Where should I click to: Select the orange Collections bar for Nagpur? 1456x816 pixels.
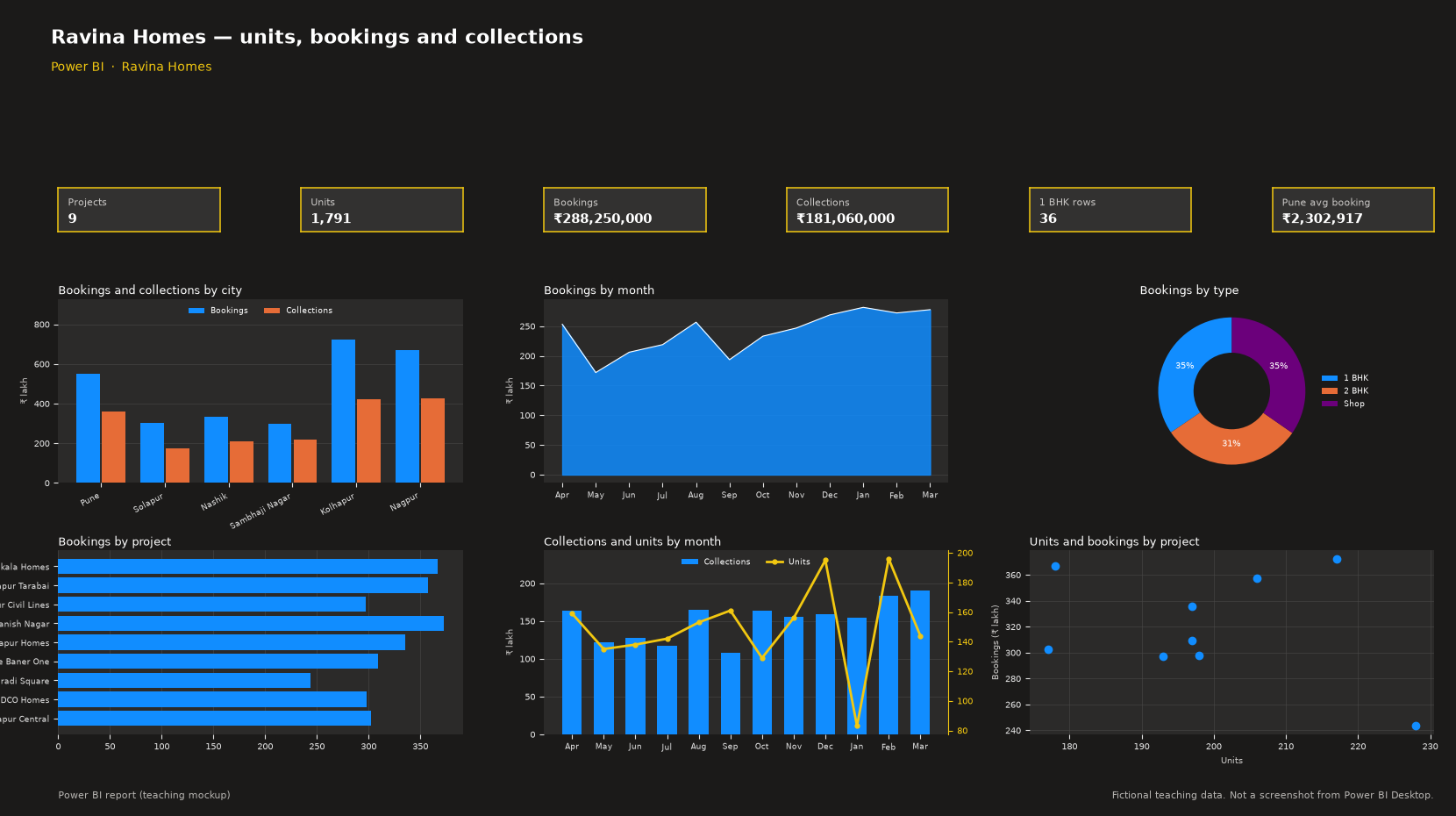pos(432,440)
